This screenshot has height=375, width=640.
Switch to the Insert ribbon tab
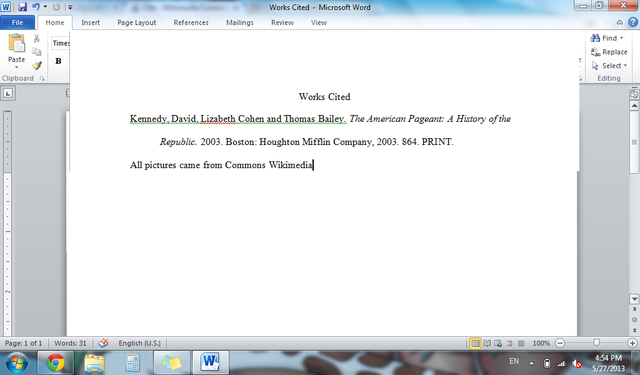tap(91, 22)
